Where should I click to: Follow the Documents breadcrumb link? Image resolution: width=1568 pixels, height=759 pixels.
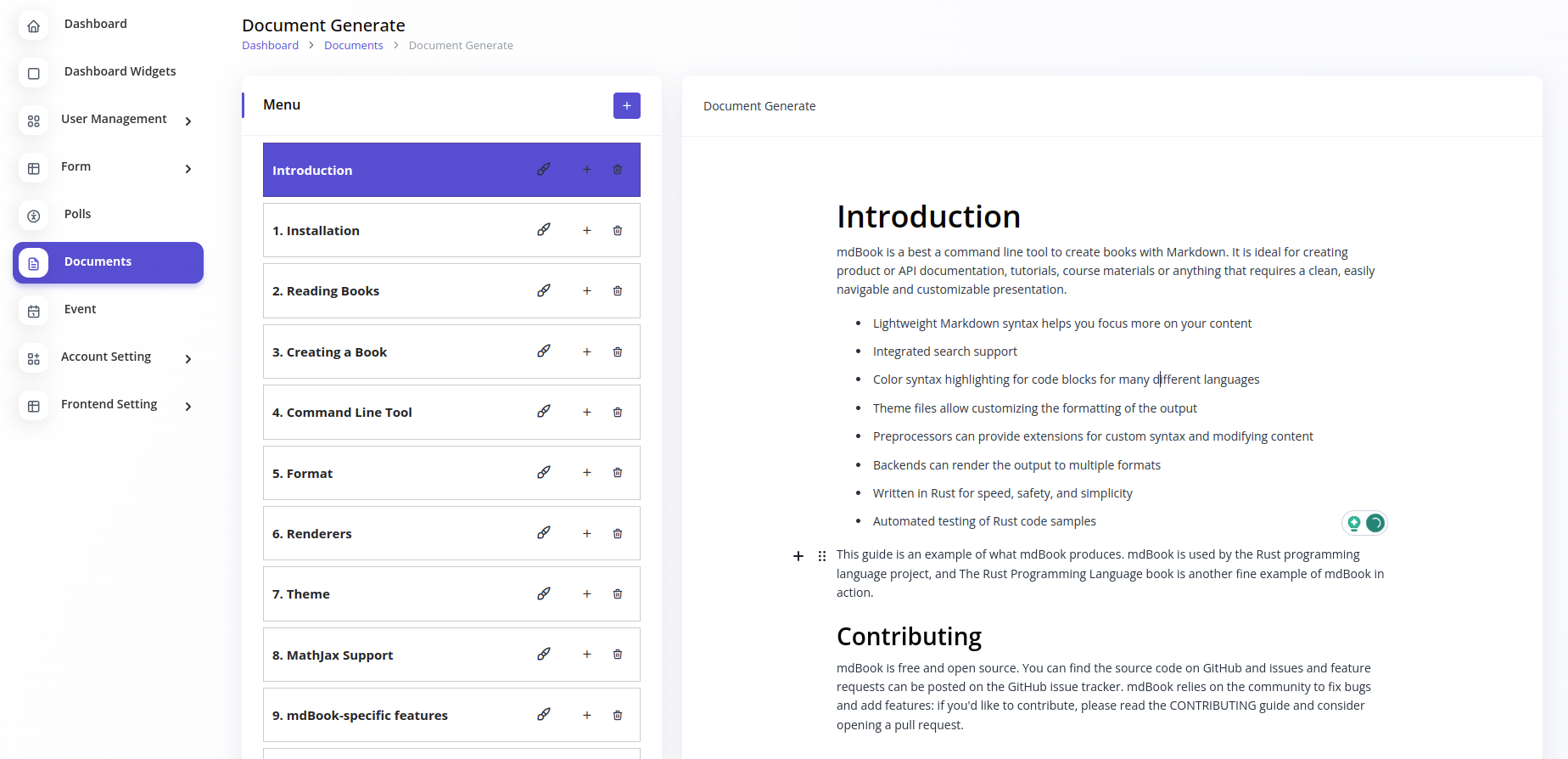353,46
